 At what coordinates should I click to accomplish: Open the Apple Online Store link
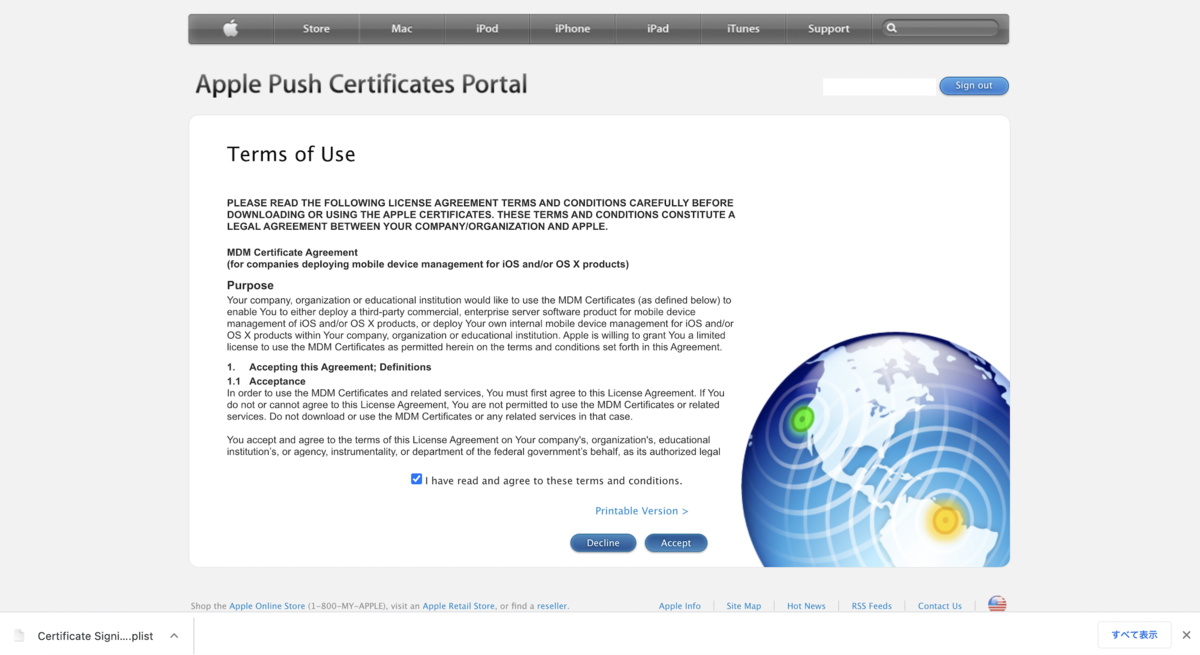click(267, 606)
